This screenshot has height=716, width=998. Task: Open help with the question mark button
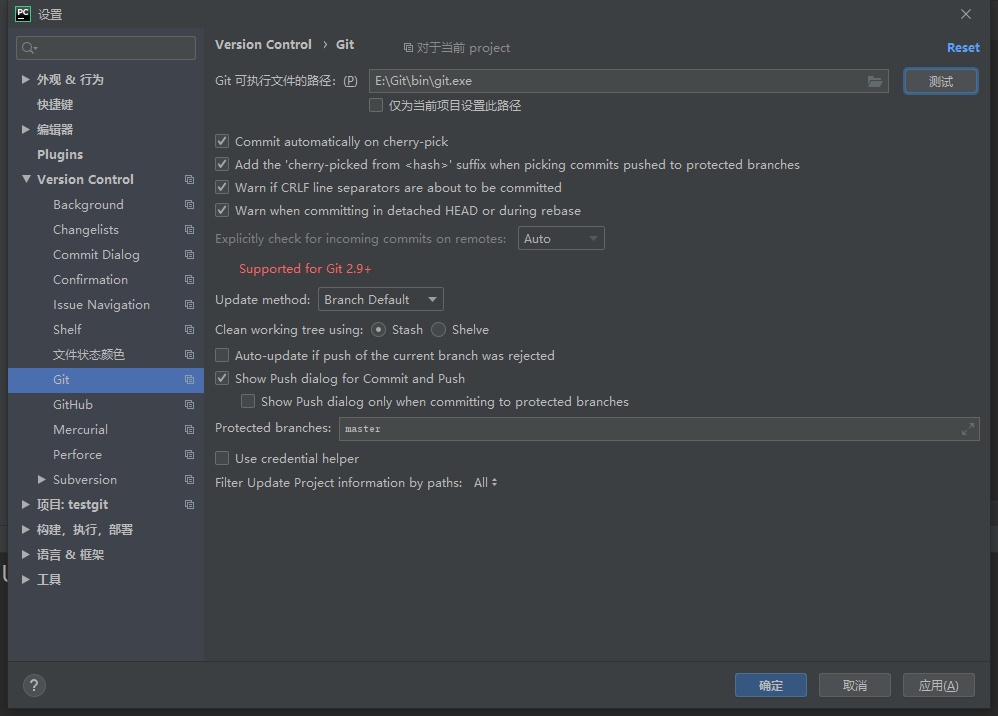coord(34,685)
